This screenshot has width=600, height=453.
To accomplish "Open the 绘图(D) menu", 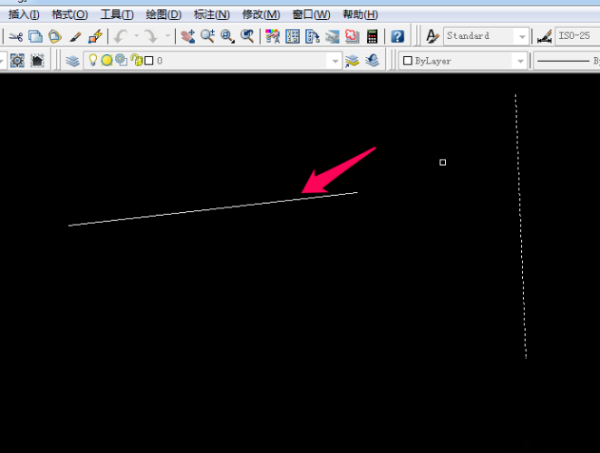I will (163, 15).
